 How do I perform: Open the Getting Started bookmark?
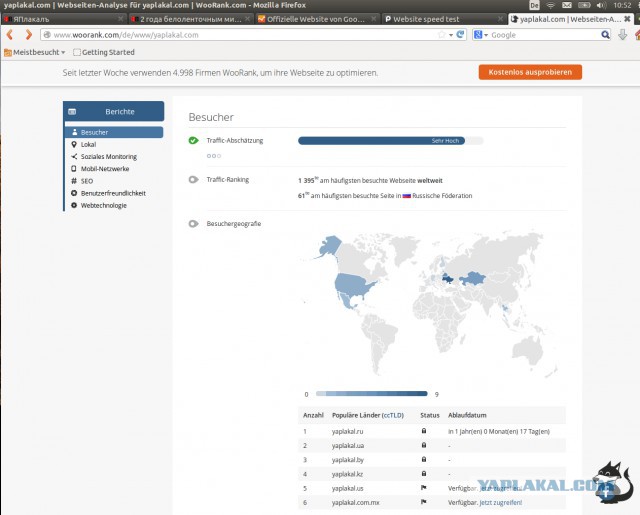tap(104, 52)
